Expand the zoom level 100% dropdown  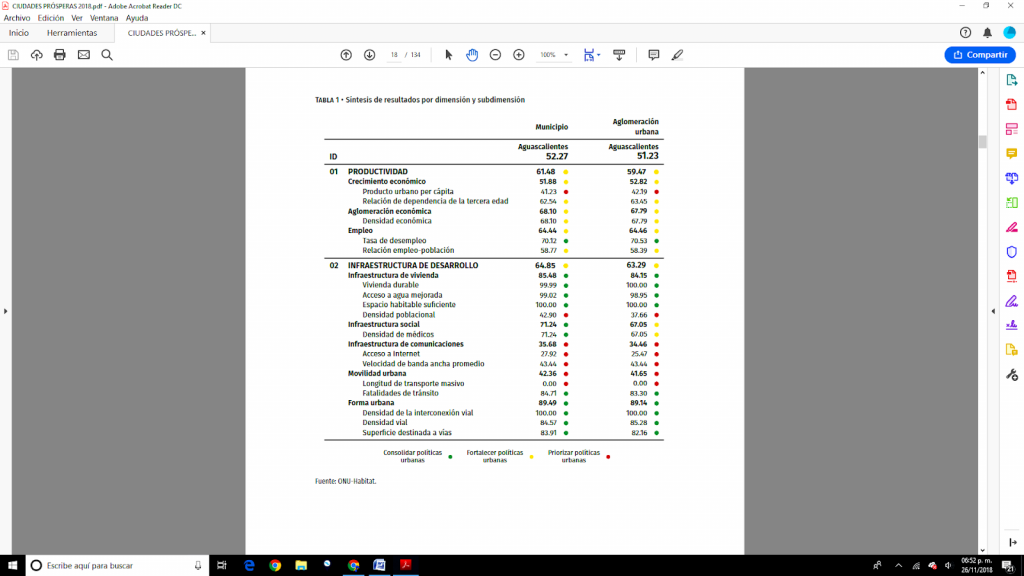(566, 55)
